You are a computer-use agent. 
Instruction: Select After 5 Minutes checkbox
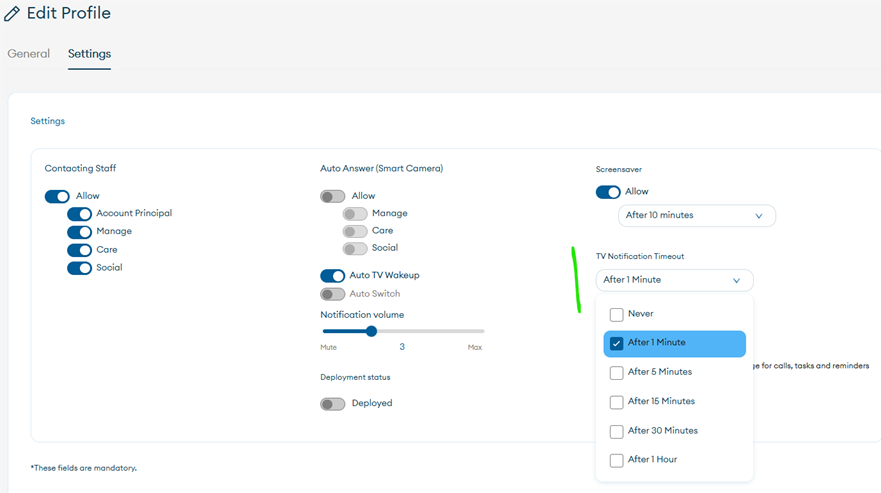617,373
